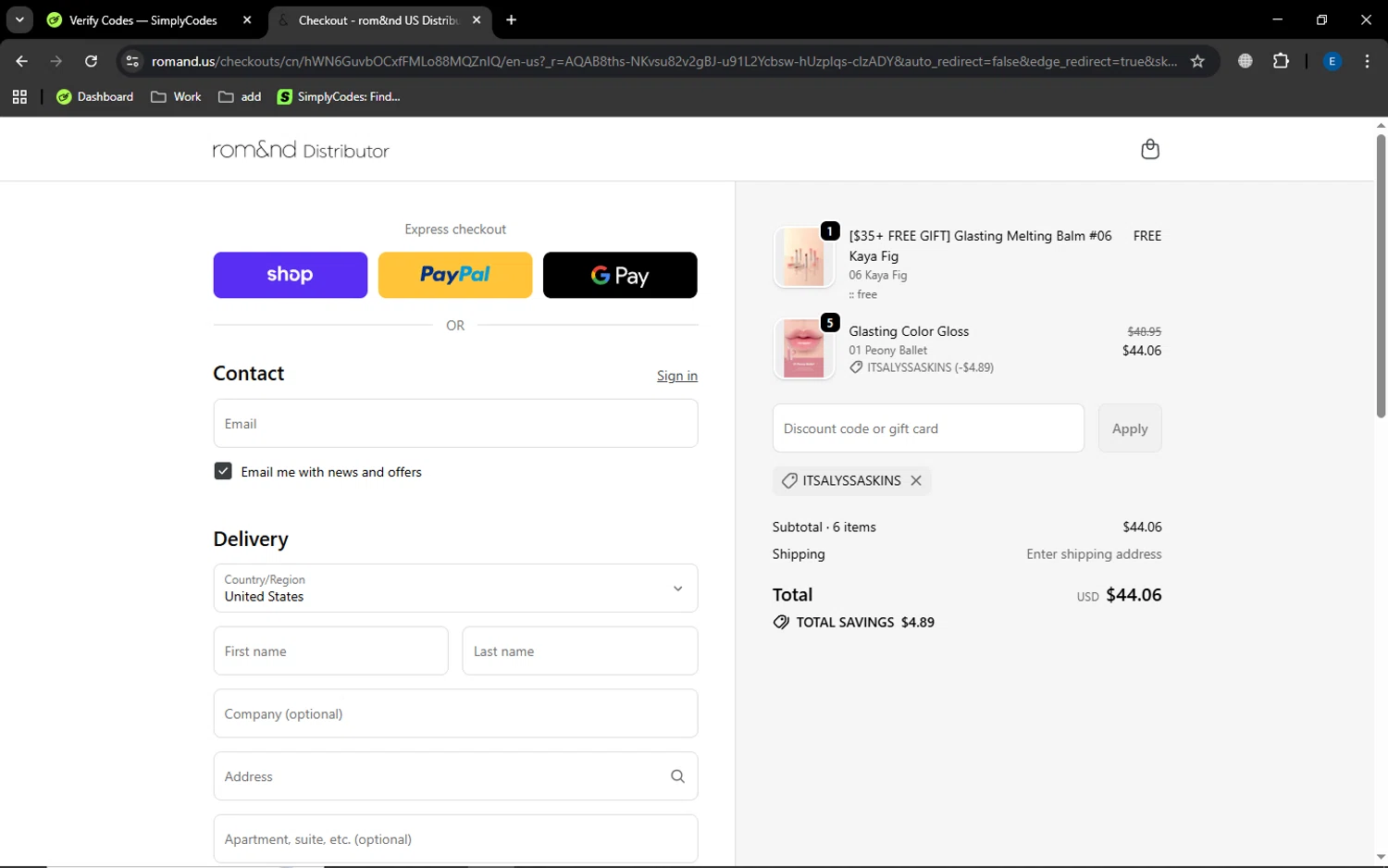Close the Verify Codes SimplyCodes tab

247,19
